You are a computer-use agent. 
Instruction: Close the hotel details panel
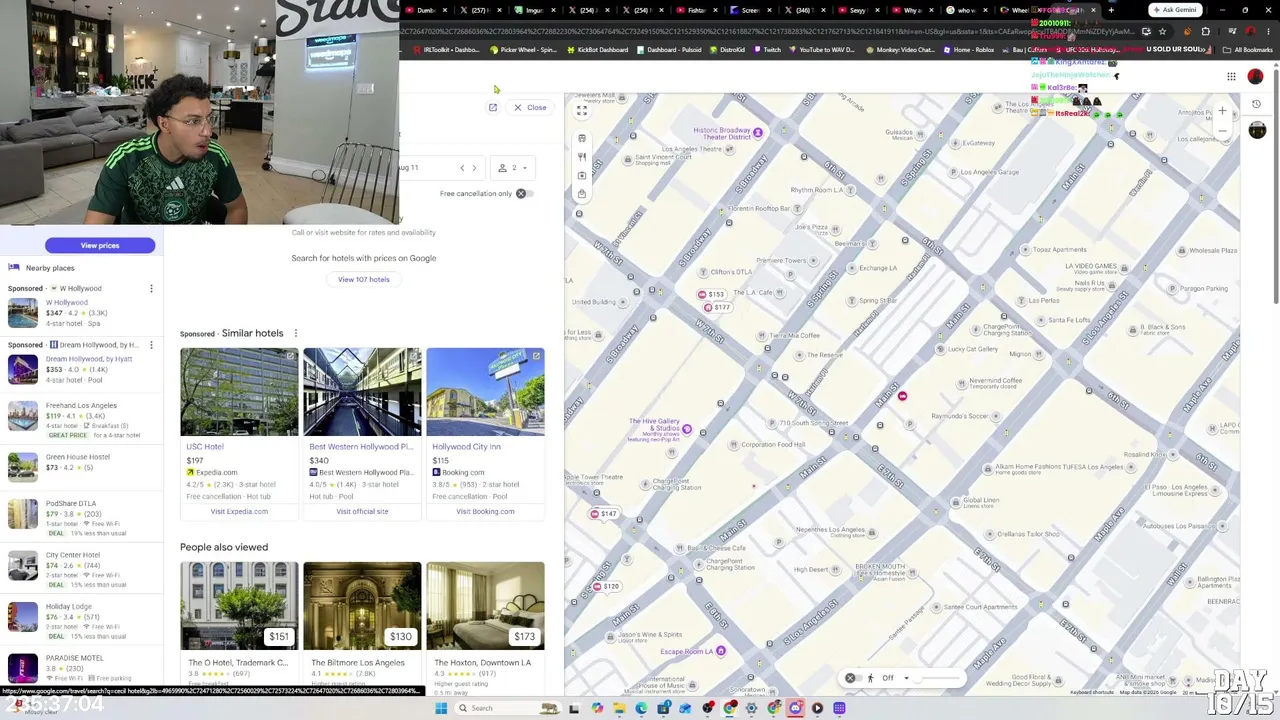tap(530, 107)
